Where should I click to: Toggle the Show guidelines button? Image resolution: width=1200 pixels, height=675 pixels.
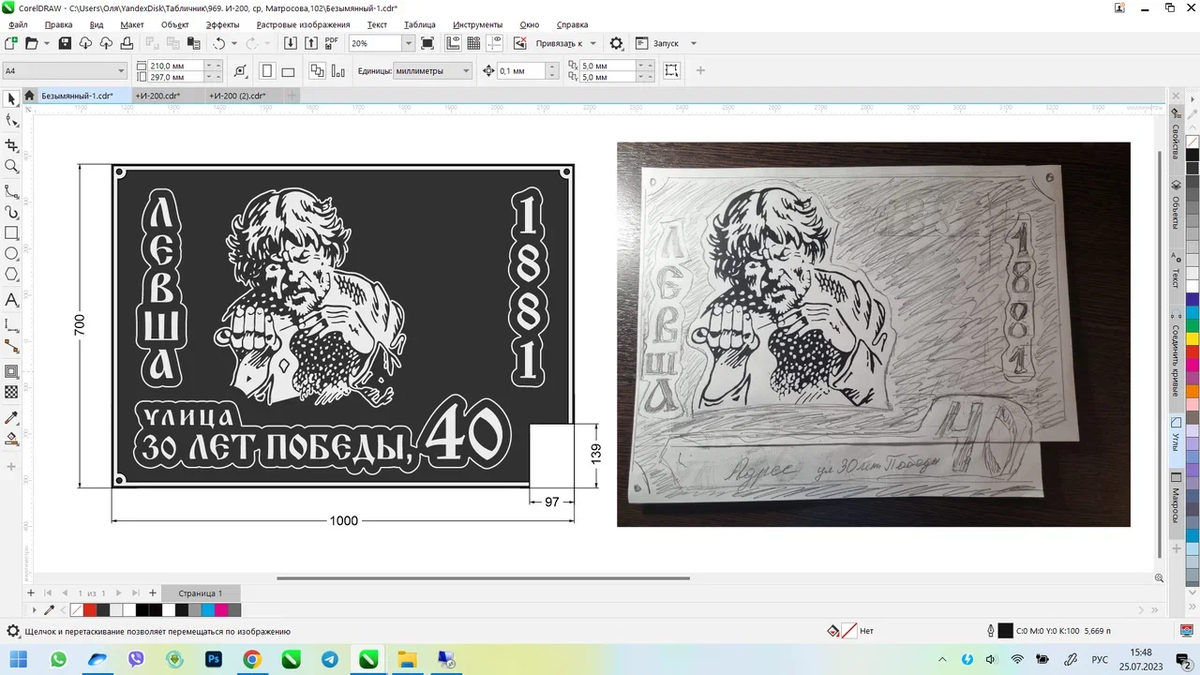coord(494,44)
